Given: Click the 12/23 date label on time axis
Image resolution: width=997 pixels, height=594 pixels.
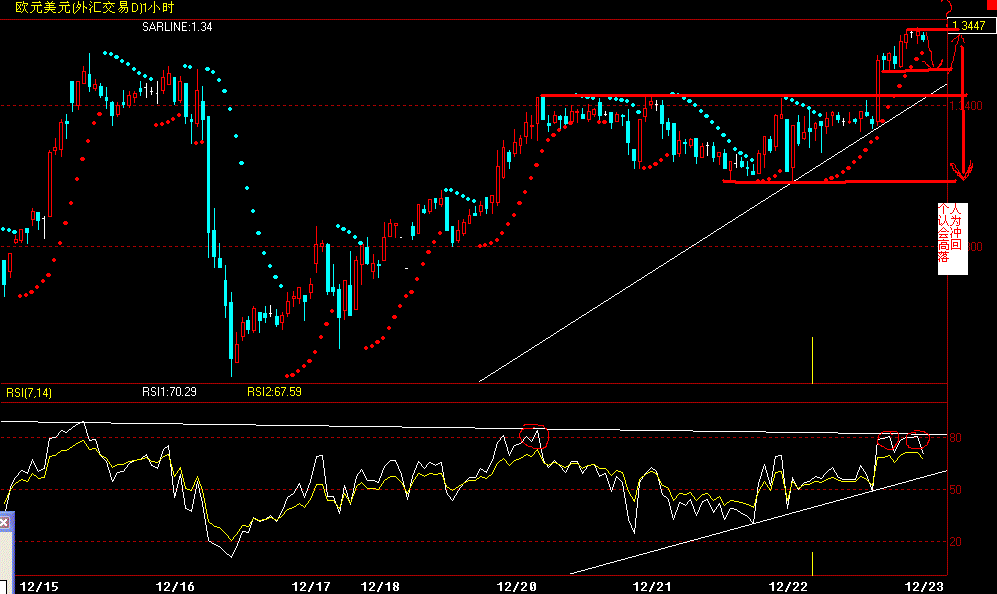Looking at the screenshot, I should coord(922,580).
